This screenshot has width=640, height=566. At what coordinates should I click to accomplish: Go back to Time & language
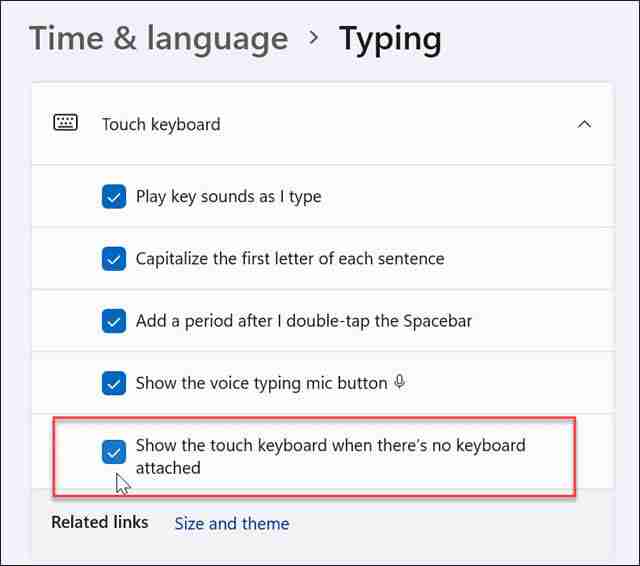tap(158, 39)
